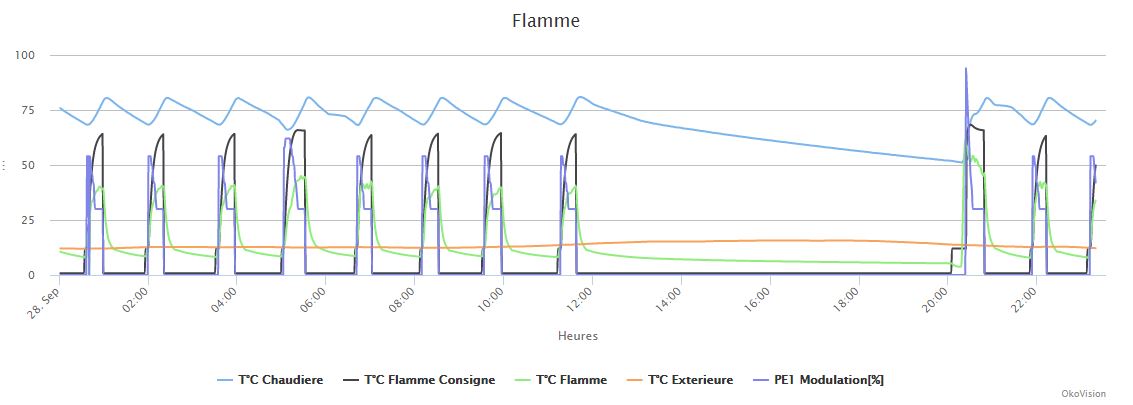Hide the T°C Flamme Consigne series
The width and height of the screenshot is (1133, 405).
click(429, 380)
